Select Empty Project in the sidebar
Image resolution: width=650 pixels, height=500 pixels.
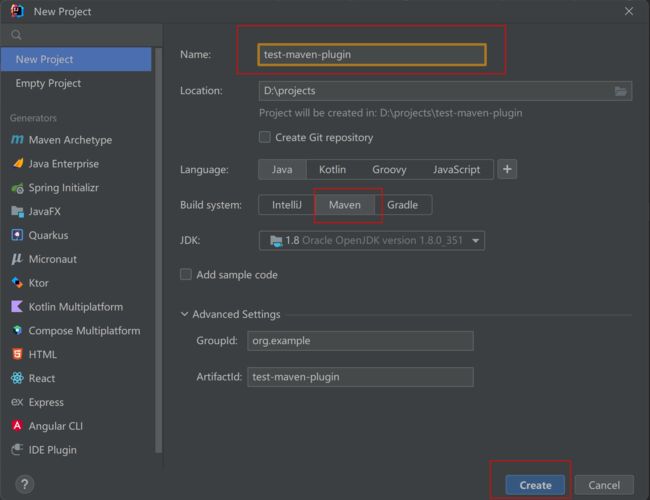tap(76, 83)
